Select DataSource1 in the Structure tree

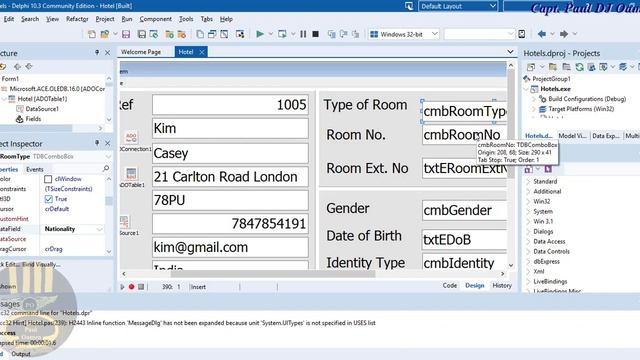point(42,109)
